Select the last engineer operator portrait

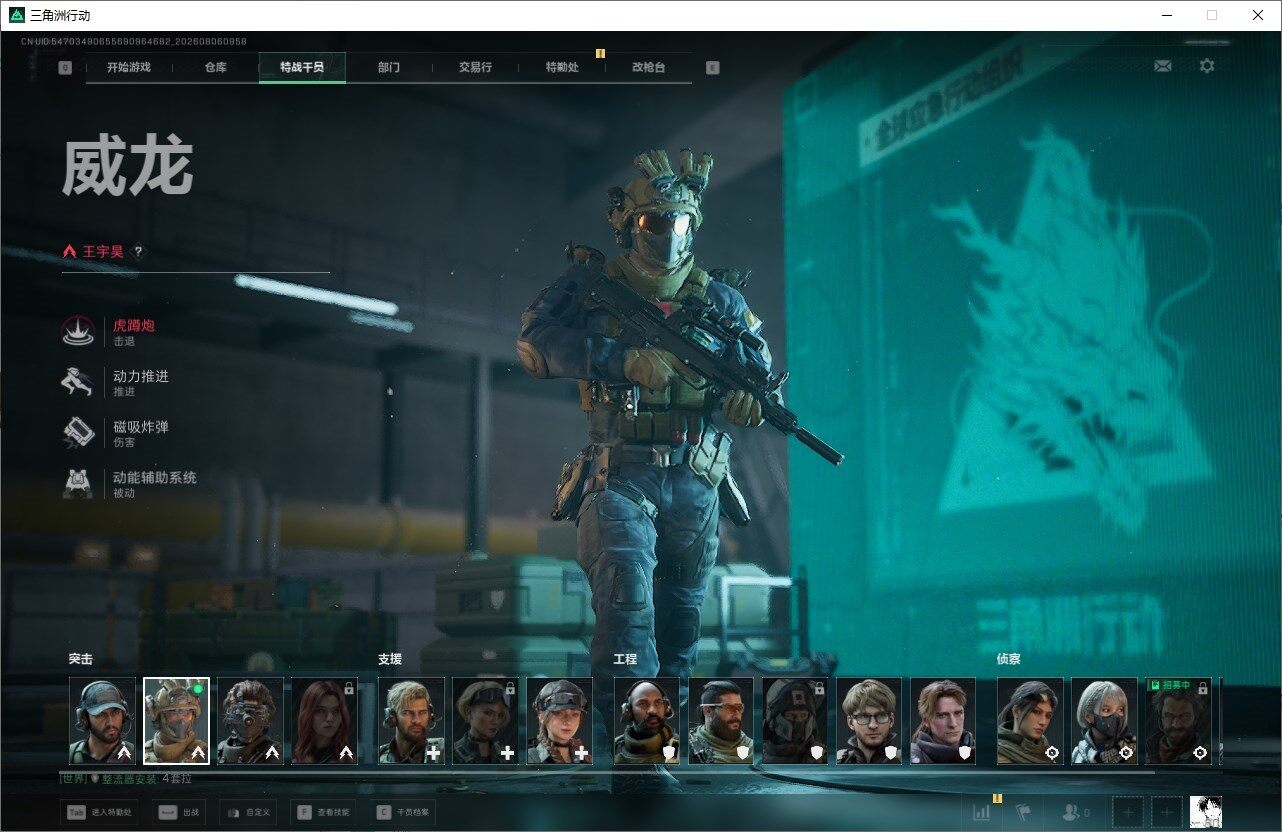click(943, 721)
